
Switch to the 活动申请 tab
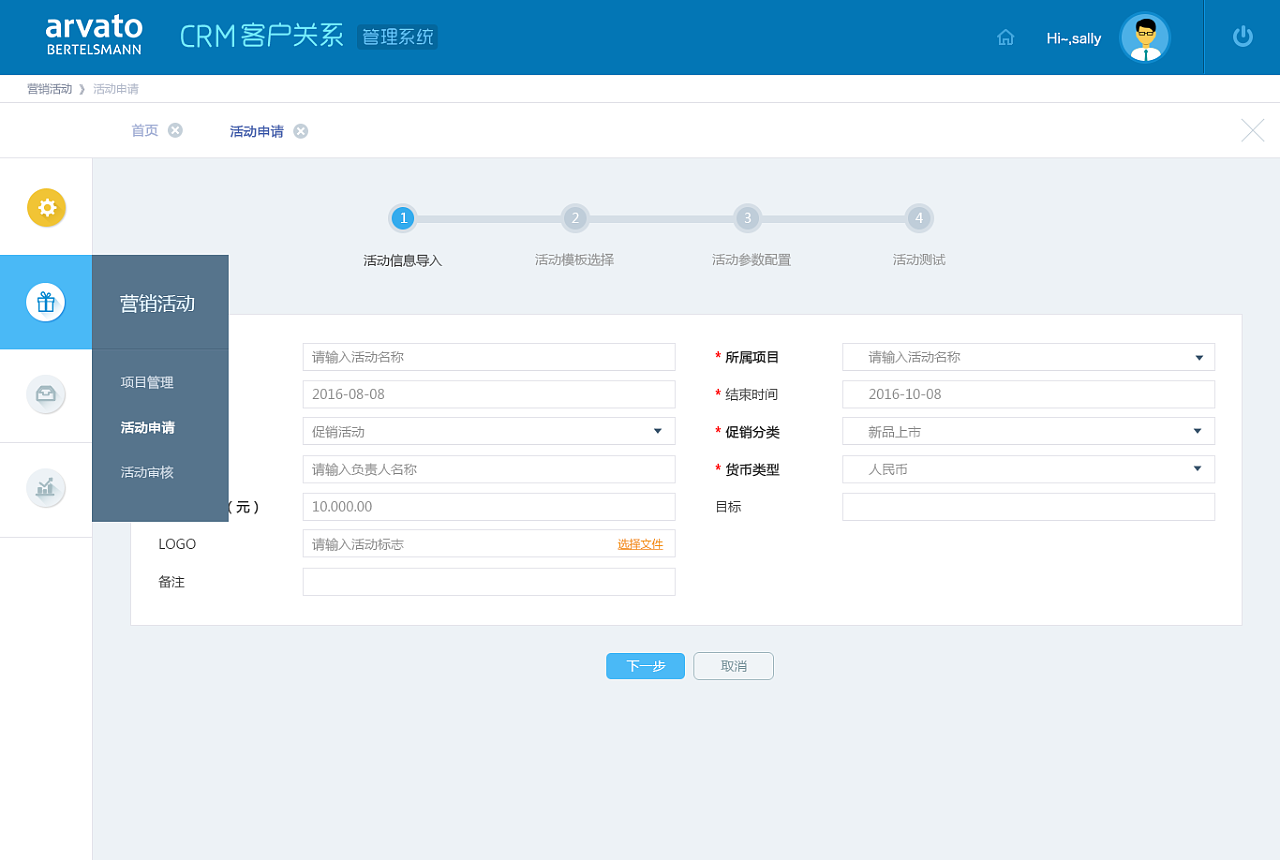coord(256,130)
